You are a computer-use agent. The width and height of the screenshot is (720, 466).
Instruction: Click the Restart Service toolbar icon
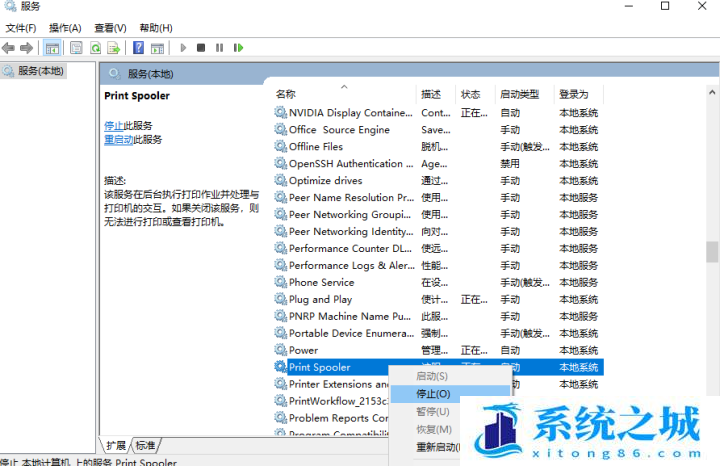(238, 48)
